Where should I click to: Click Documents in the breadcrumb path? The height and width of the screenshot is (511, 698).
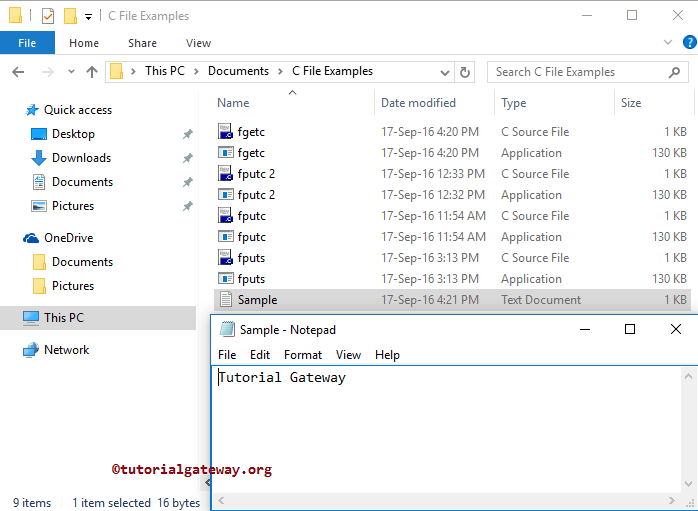(239, 71)
